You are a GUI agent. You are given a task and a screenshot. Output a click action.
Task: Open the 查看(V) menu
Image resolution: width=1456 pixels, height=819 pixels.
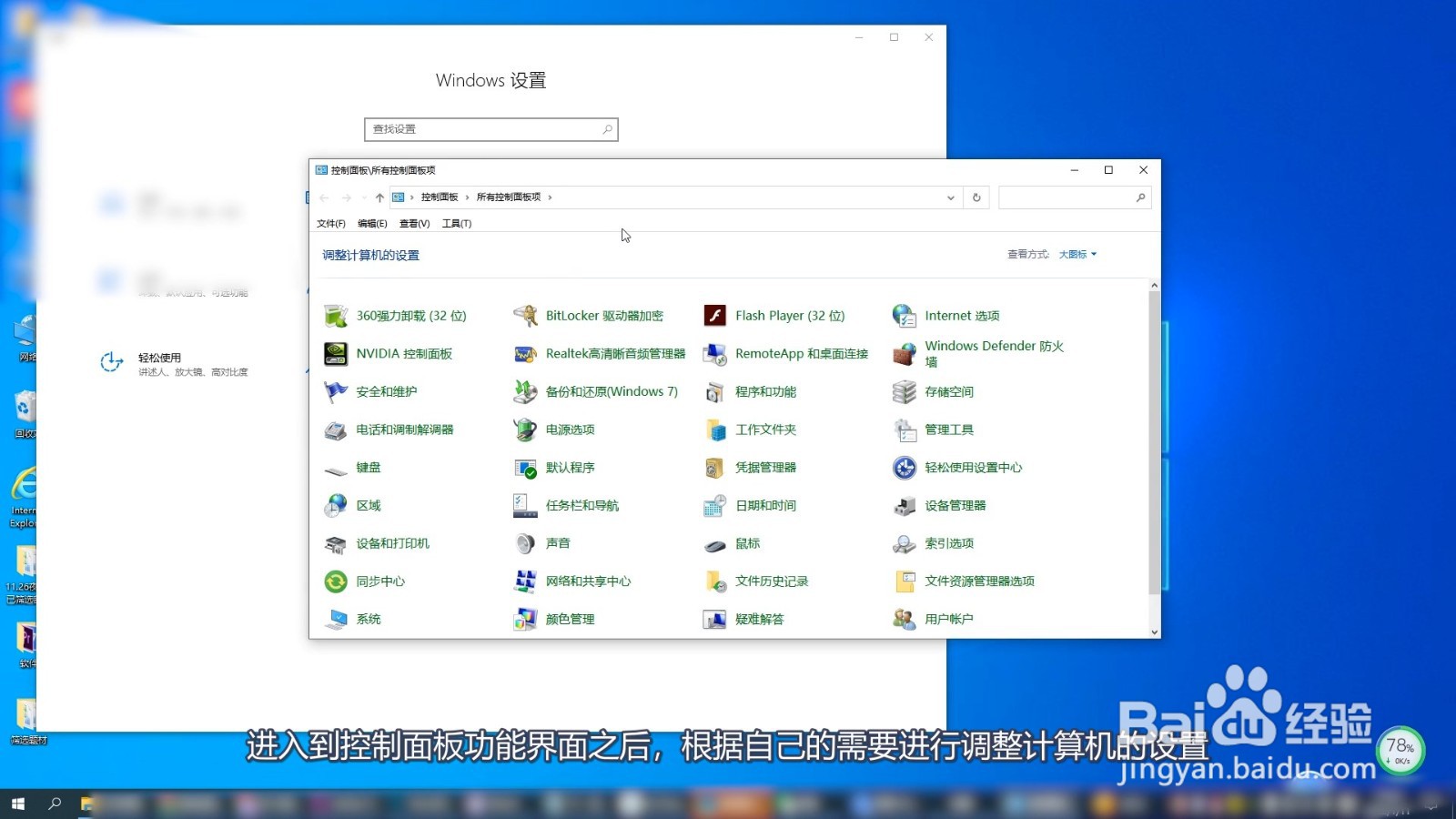coord(414,224)
